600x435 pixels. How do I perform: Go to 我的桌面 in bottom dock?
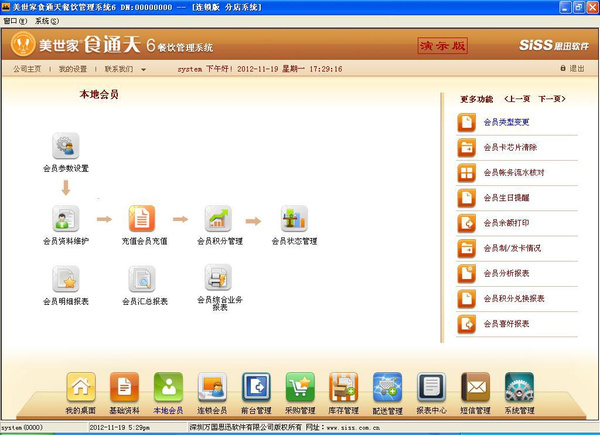(x=81, y=387)
